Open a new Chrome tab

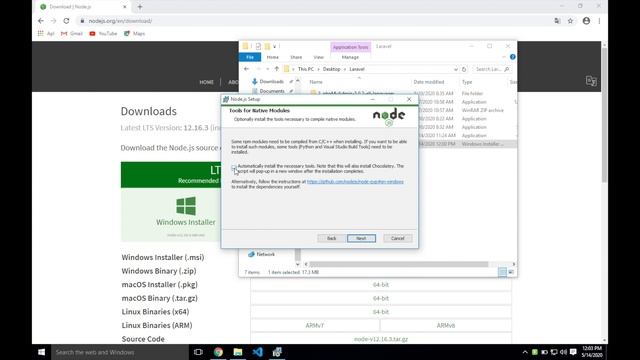pyautogui.click(x=140, y=7)
